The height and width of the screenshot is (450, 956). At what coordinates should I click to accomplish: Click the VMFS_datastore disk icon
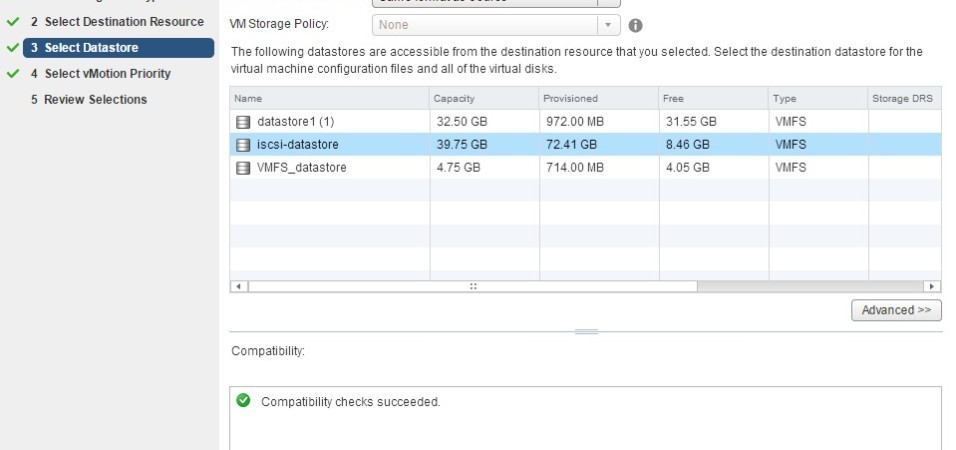(243, 168)
